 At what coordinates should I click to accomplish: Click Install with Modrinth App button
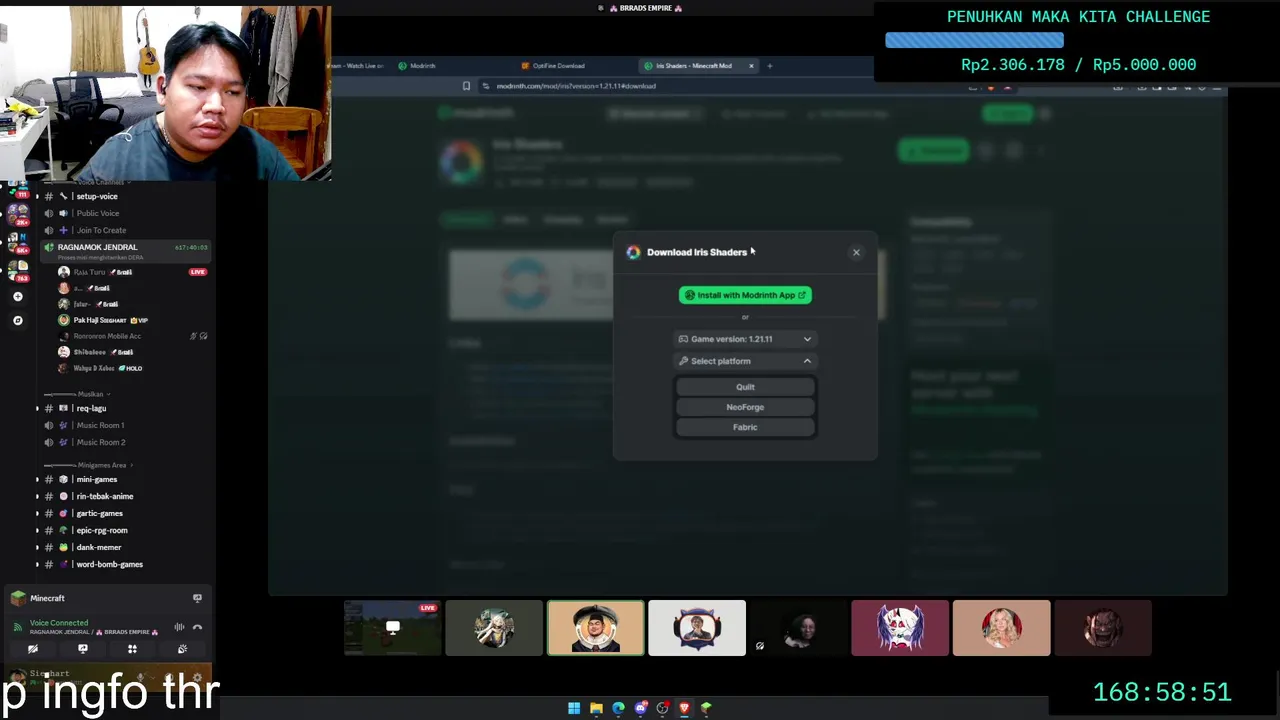745,295
